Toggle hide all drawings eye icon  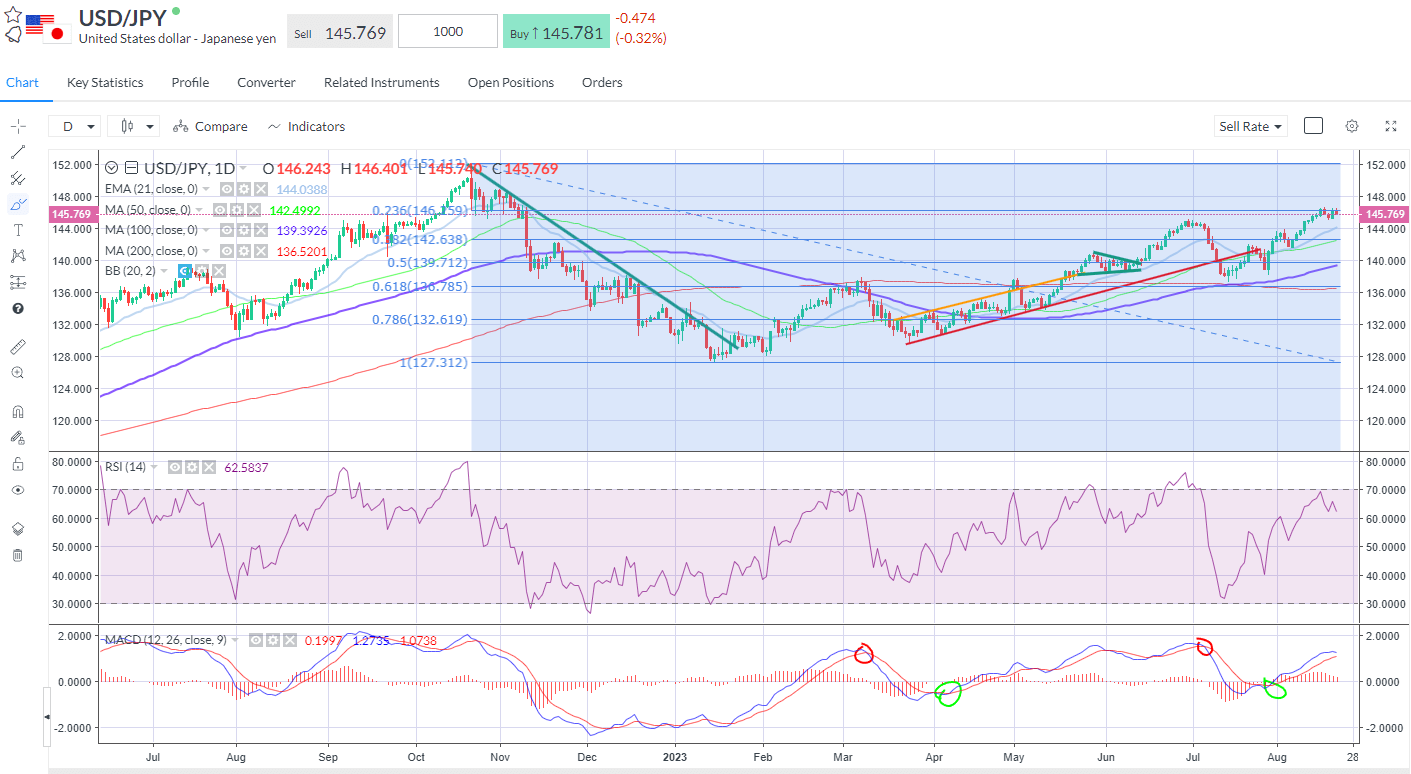tap(17, 490)
